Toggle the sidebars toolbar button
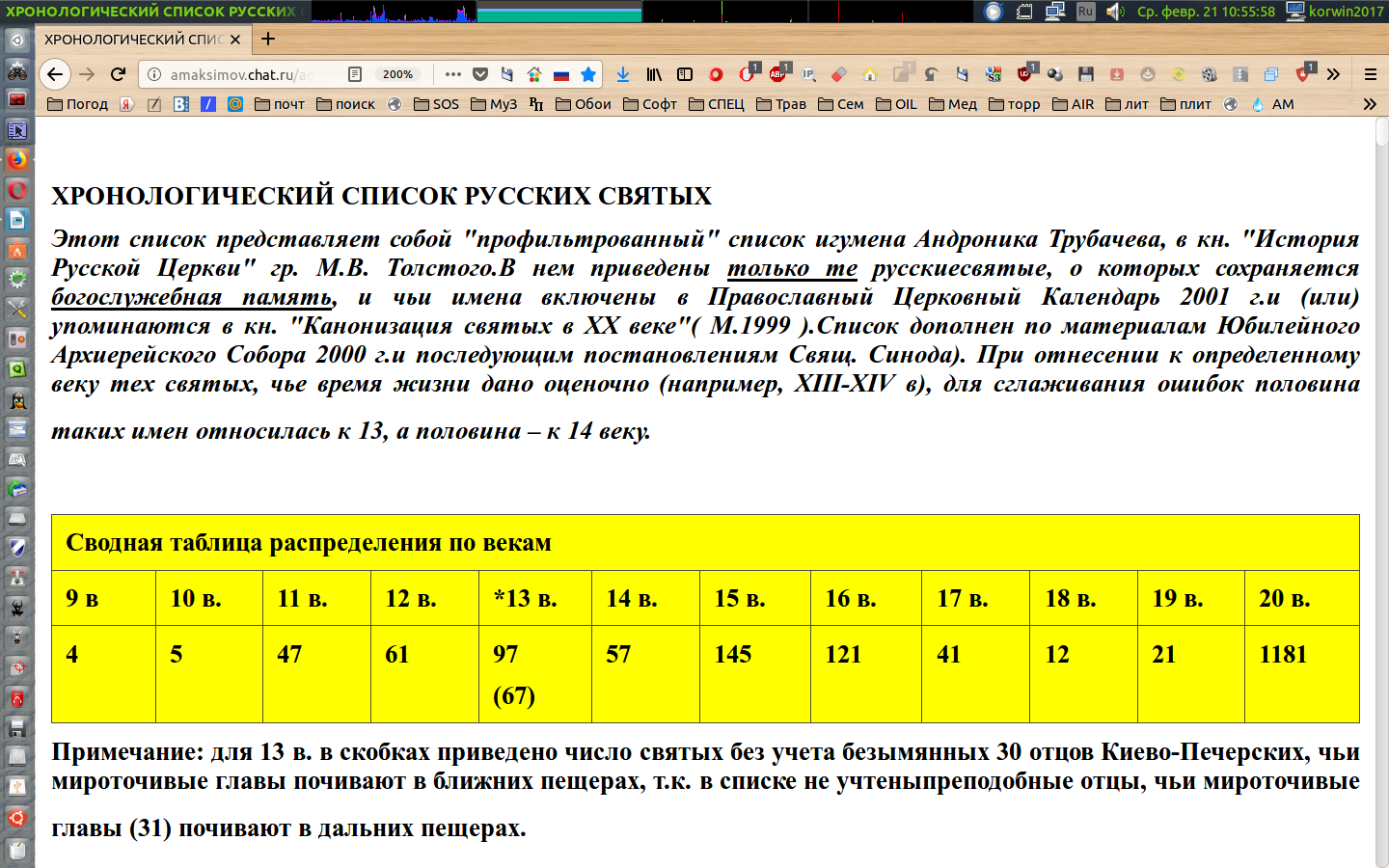Viewport: 1389px width, 868px height. 685,74
